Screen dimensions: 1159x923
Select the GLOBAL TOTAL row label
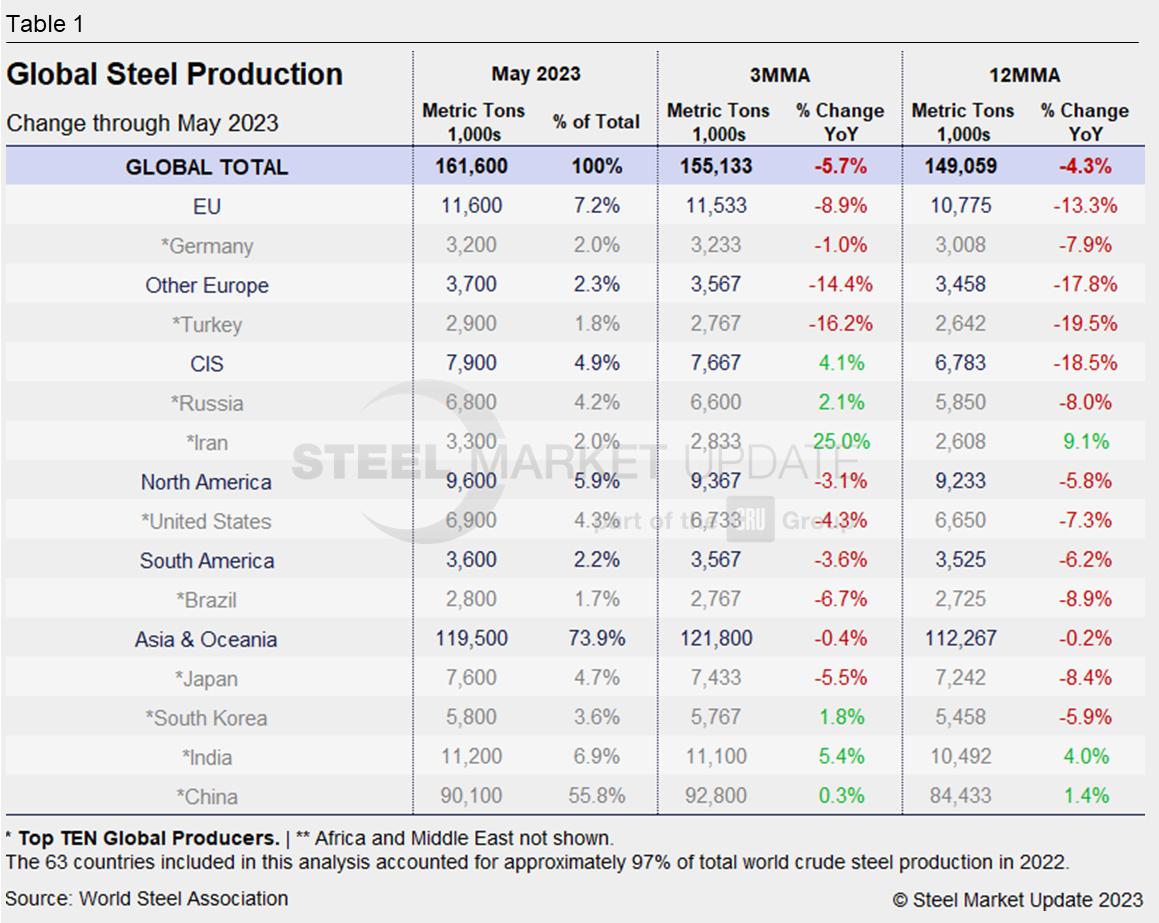coord(207,167)
